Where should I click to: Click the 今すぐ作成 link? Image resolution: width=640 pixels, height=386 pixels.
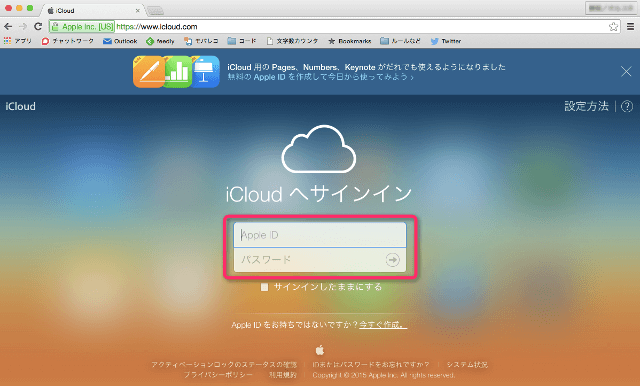coord(383,325)
